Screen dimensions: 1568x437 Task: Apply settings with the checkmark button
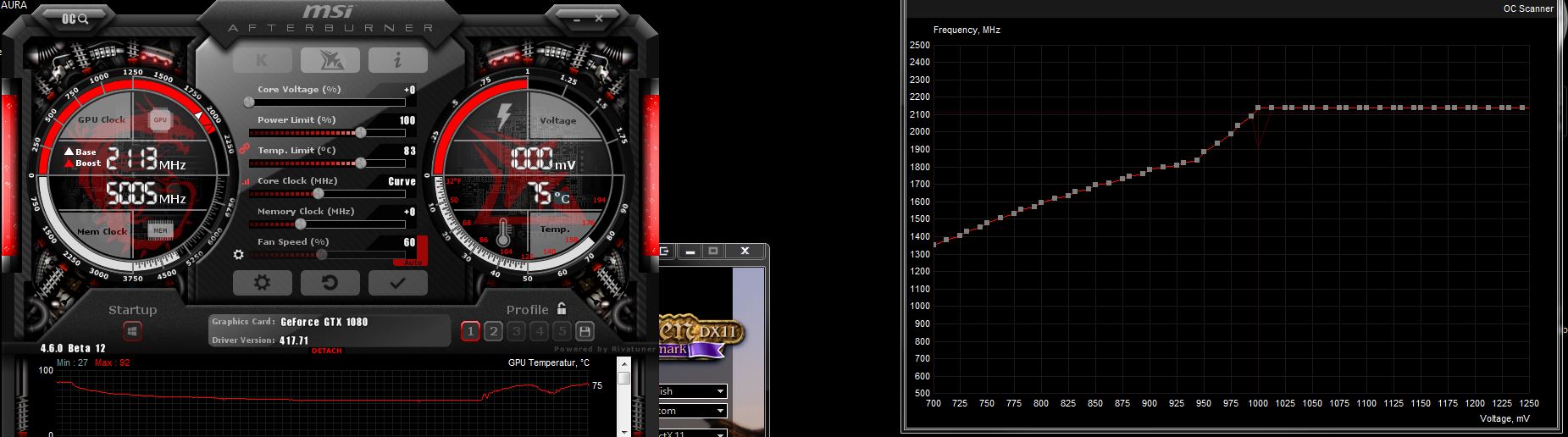397,283
